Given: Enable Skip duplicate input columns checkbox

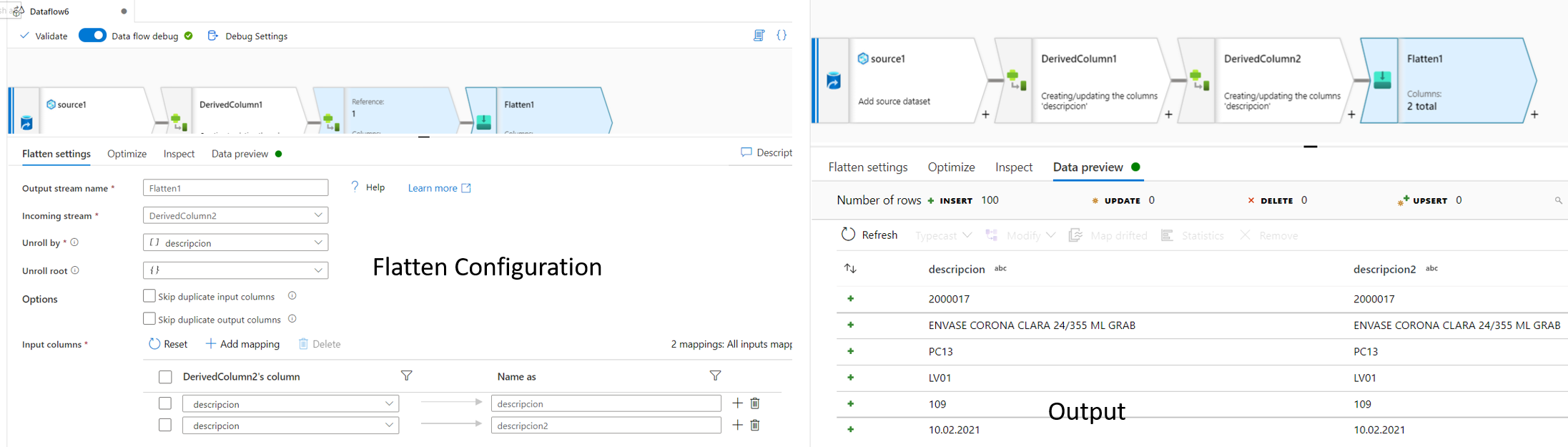Looking at the screenshot, I should tap(149, 295).
